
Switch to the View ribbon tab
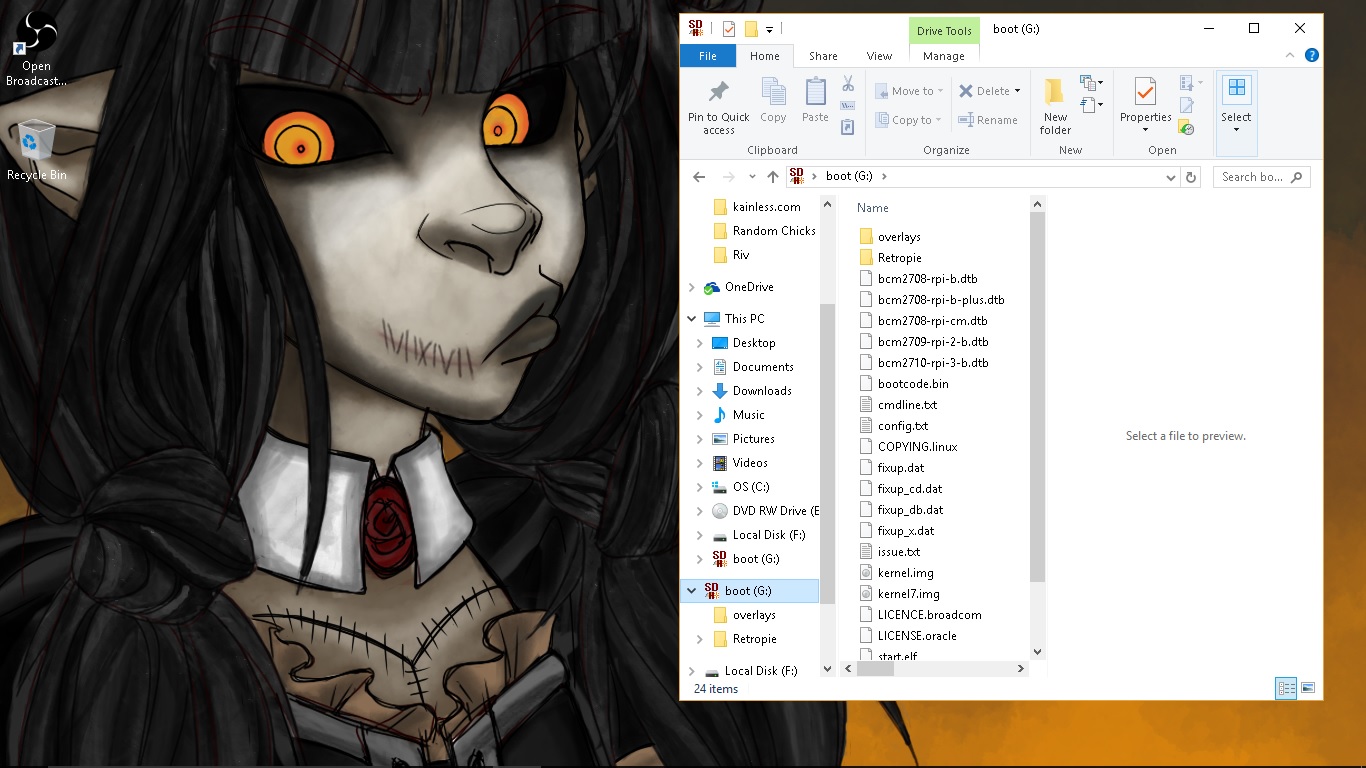(x=879, y=56)
